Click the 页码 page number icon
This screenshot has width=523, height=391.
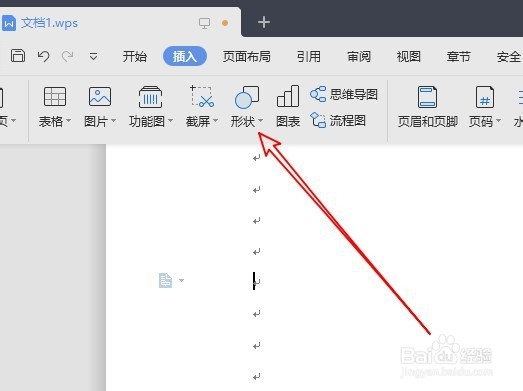[485, 97]
